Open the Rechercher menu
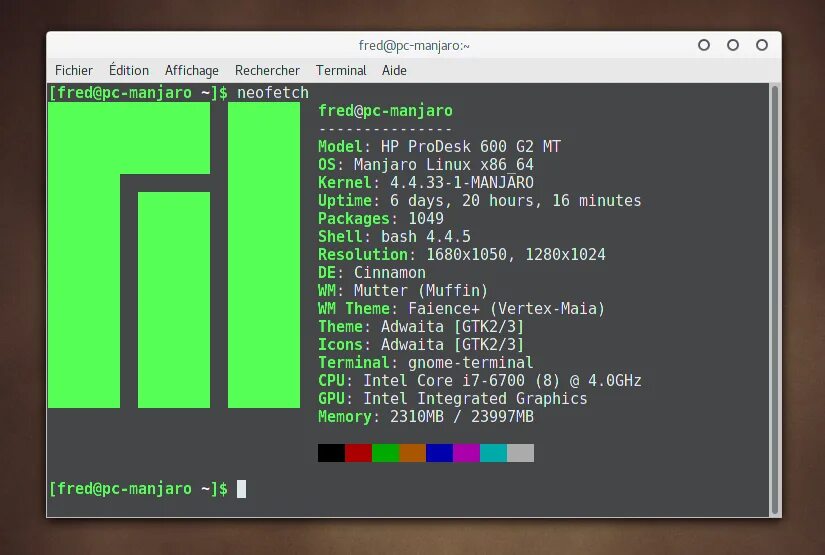Viewport: 825px width, 555px height. point(267,70)
